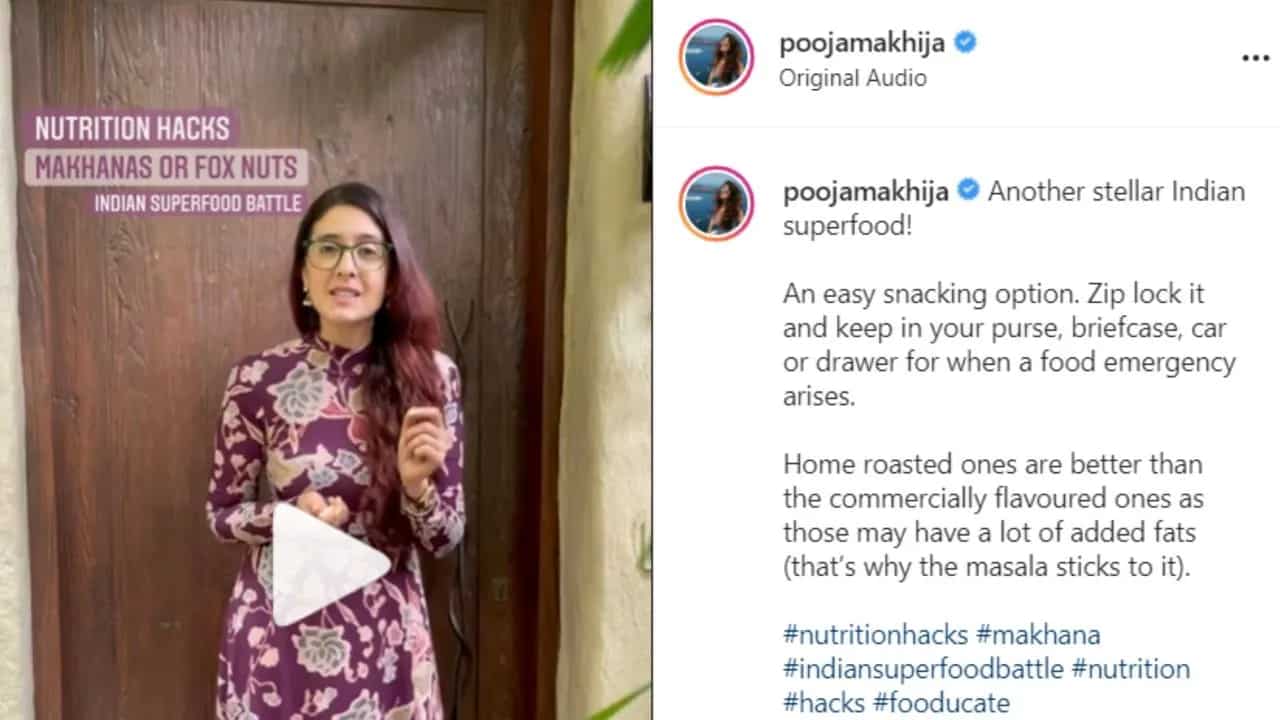Open the three-dot more options menu
The height and width of the screenshot is (720, 1280).
click(x=1255, y=58)
